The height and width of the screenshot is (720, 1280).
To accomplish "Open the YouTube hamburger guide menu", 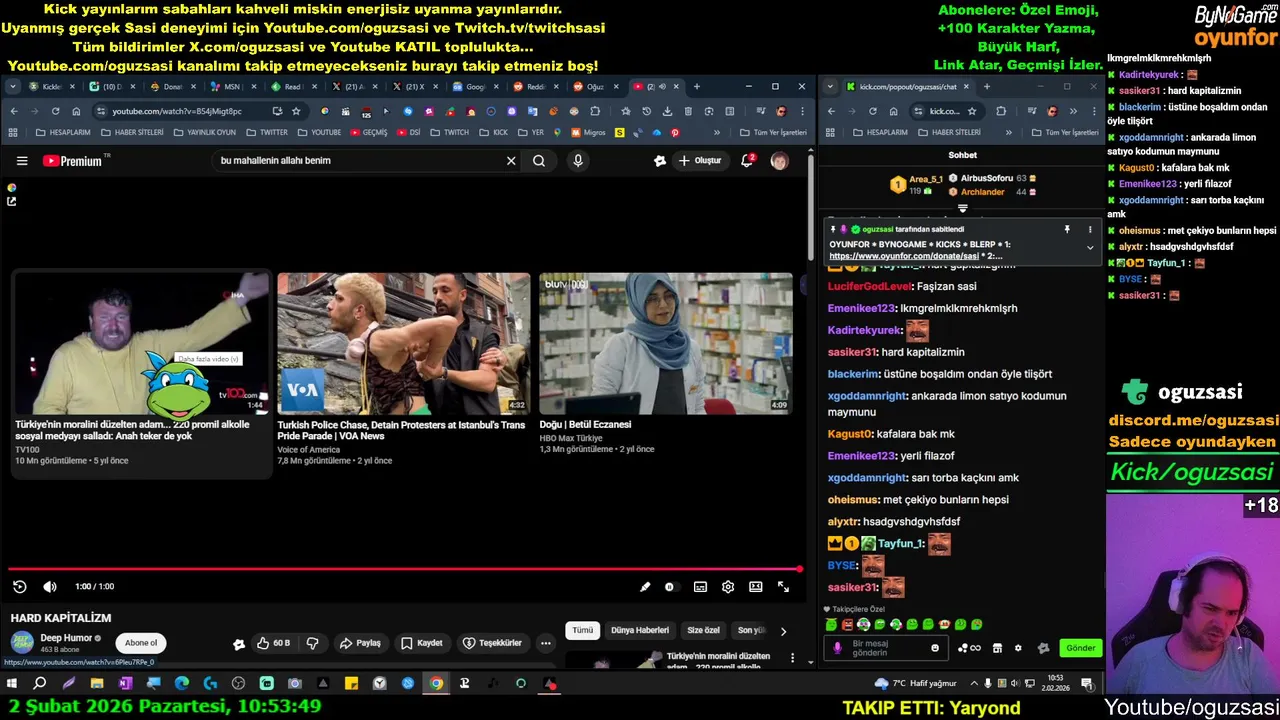I will click(x=22, y=161).
